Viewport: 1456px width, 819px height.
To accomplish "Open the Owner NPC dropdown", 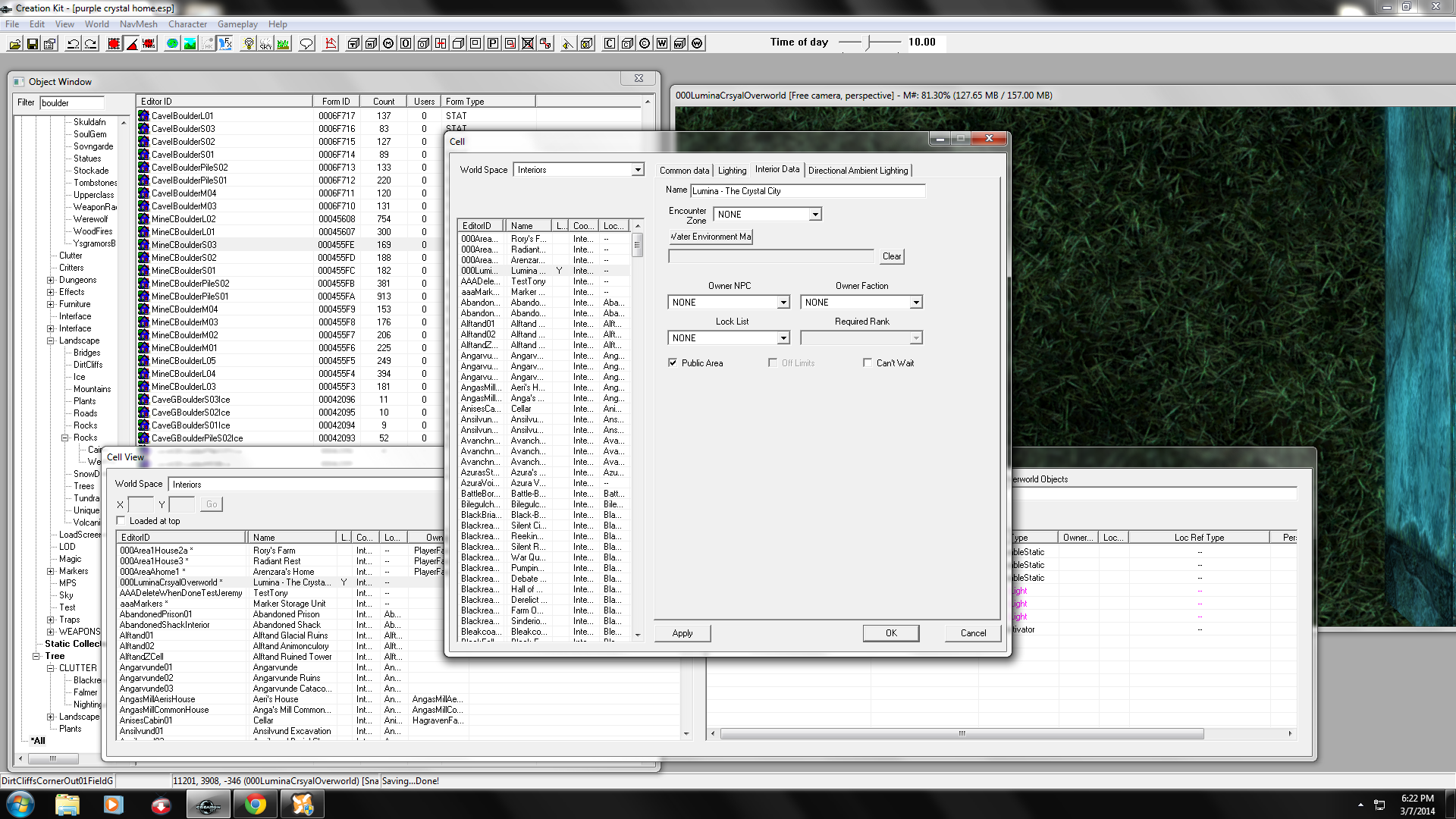I will tap(783, 303).
